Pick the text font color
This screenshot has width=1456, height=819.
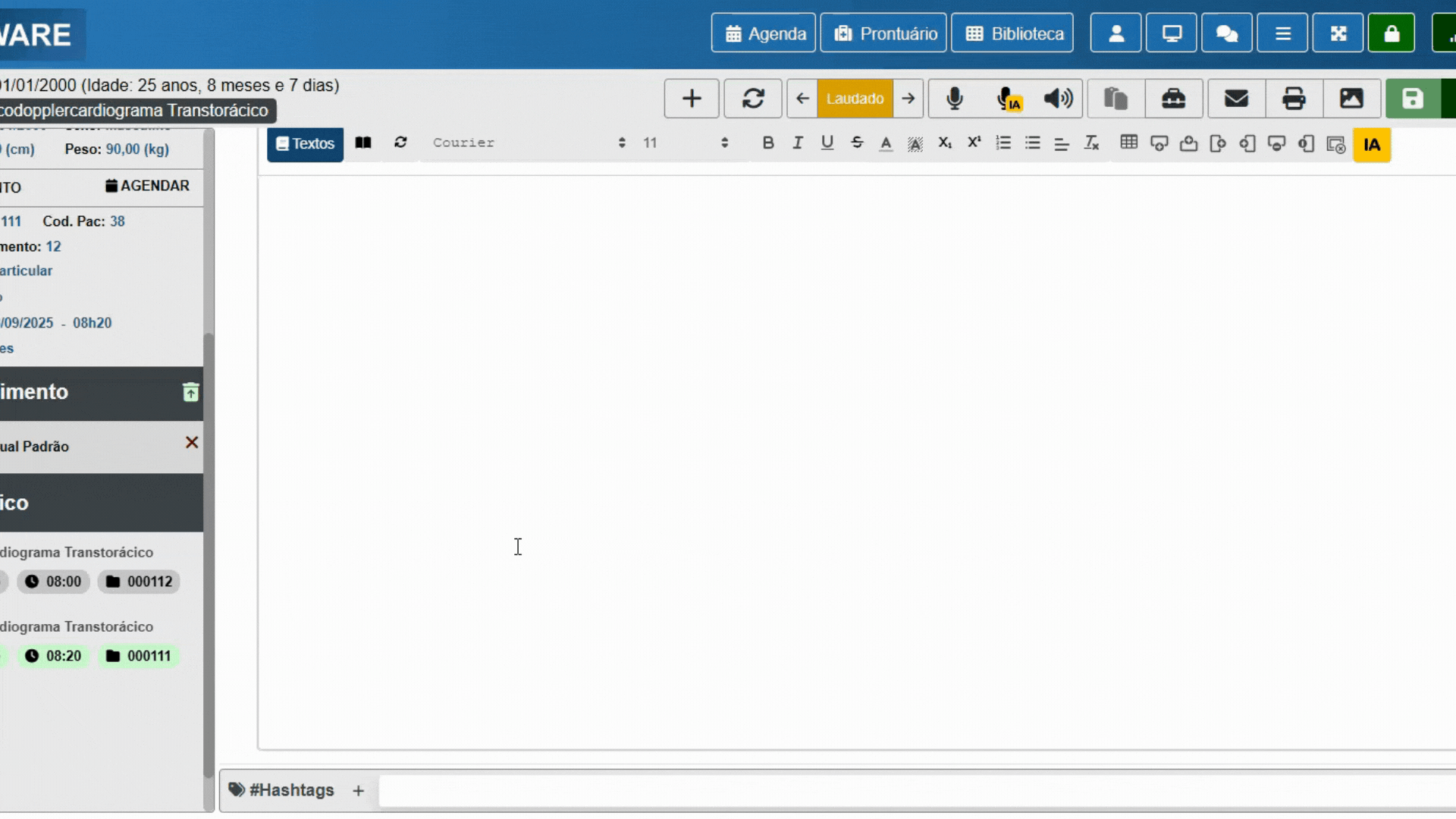click(x=886, y=143)
